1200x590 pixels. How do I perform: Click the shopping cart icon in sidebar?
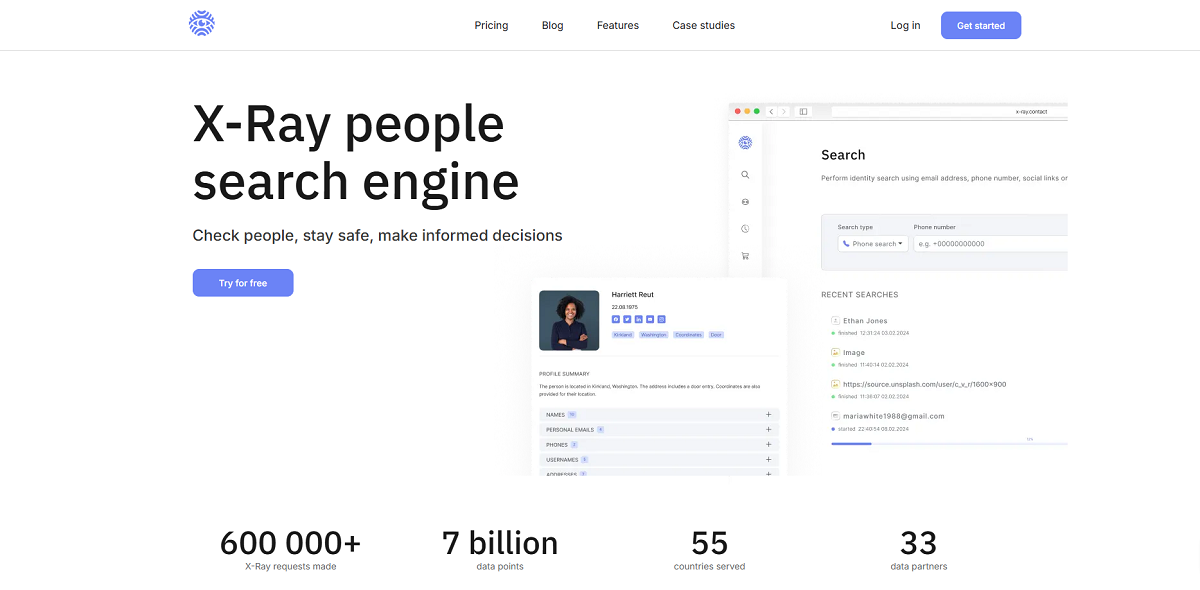(x=745, y=256)
